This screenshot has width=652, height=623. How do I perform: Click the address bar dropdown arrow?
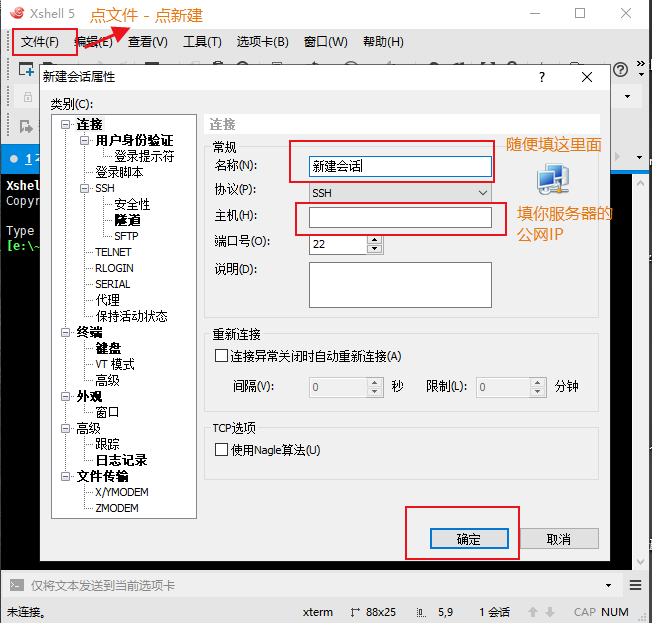pyautogui.click(x=627, y=96)
